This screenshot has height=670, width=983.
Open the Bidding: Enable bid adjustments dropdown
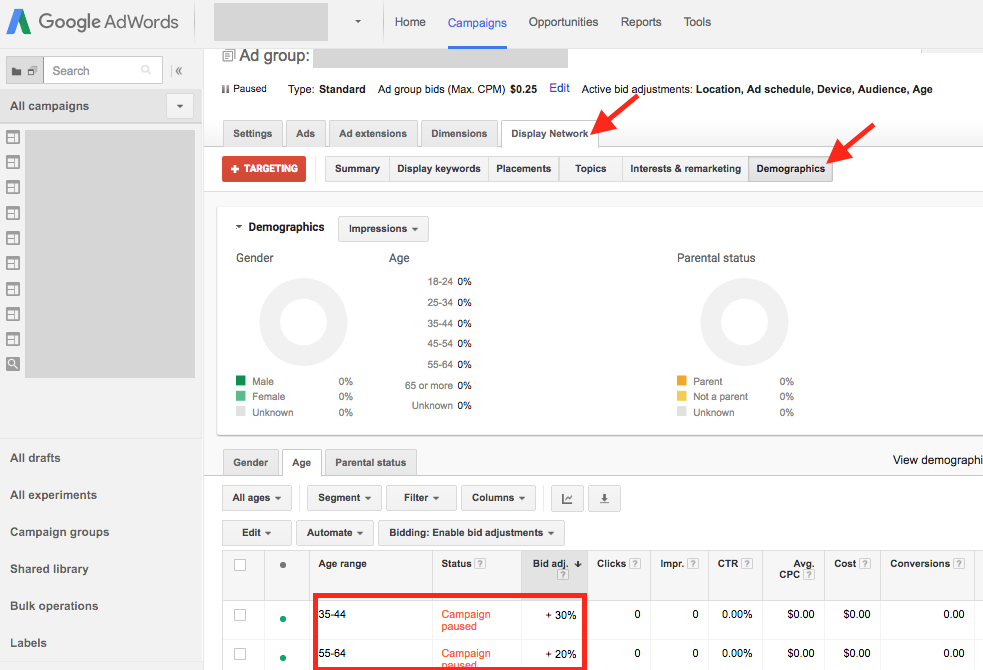(493, 533)
